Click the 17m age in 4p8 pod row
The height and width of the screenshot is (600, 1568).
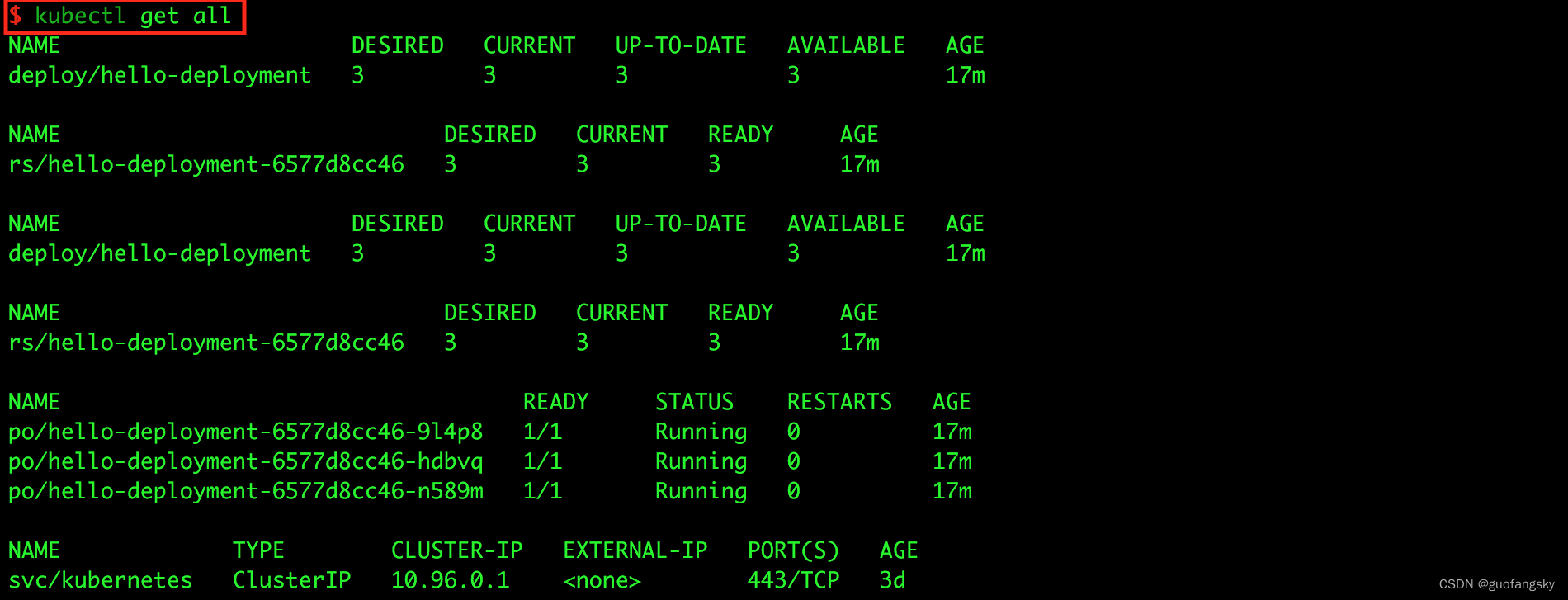pos(952,432)
